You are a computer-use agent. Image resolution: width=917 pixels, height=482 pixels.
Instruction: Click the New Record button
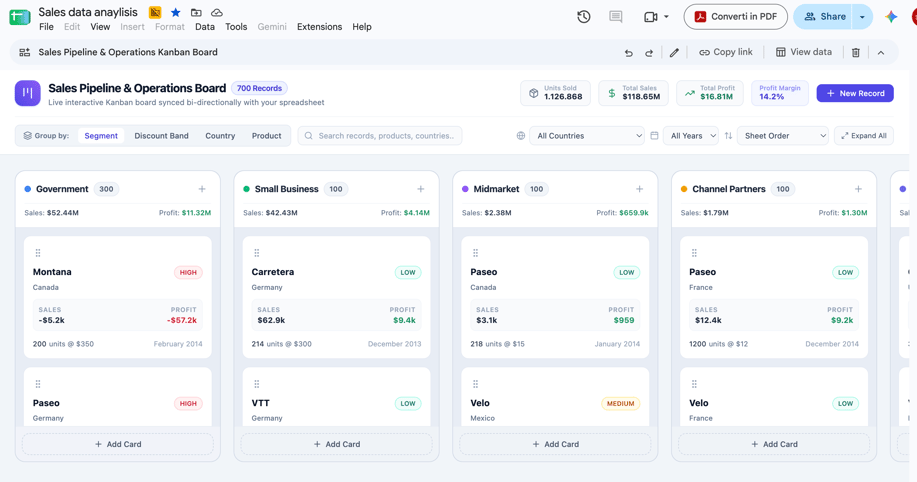[855, 93]
